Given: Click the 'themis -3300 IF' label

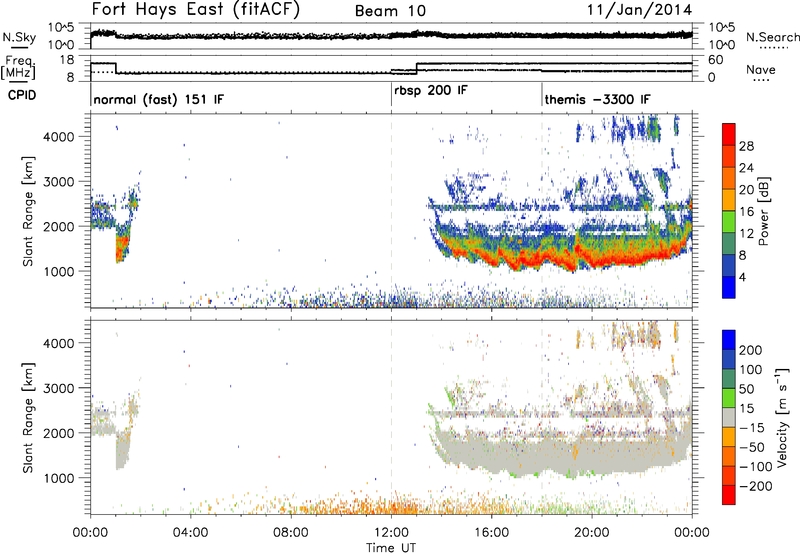Looking at the screenshot, I should click(597, 99).
